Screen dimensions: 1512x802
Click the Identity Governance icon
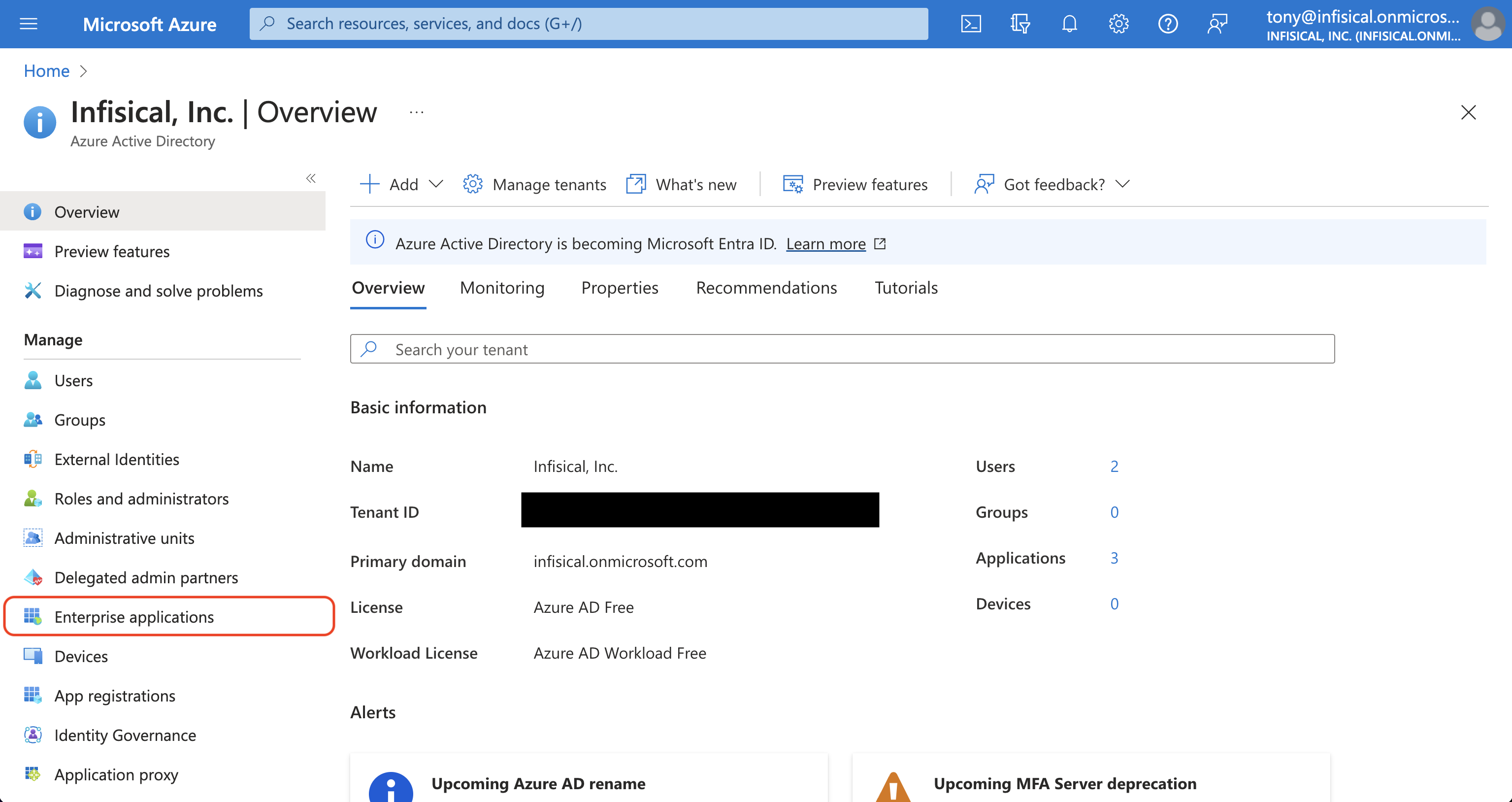click(33, 735)
